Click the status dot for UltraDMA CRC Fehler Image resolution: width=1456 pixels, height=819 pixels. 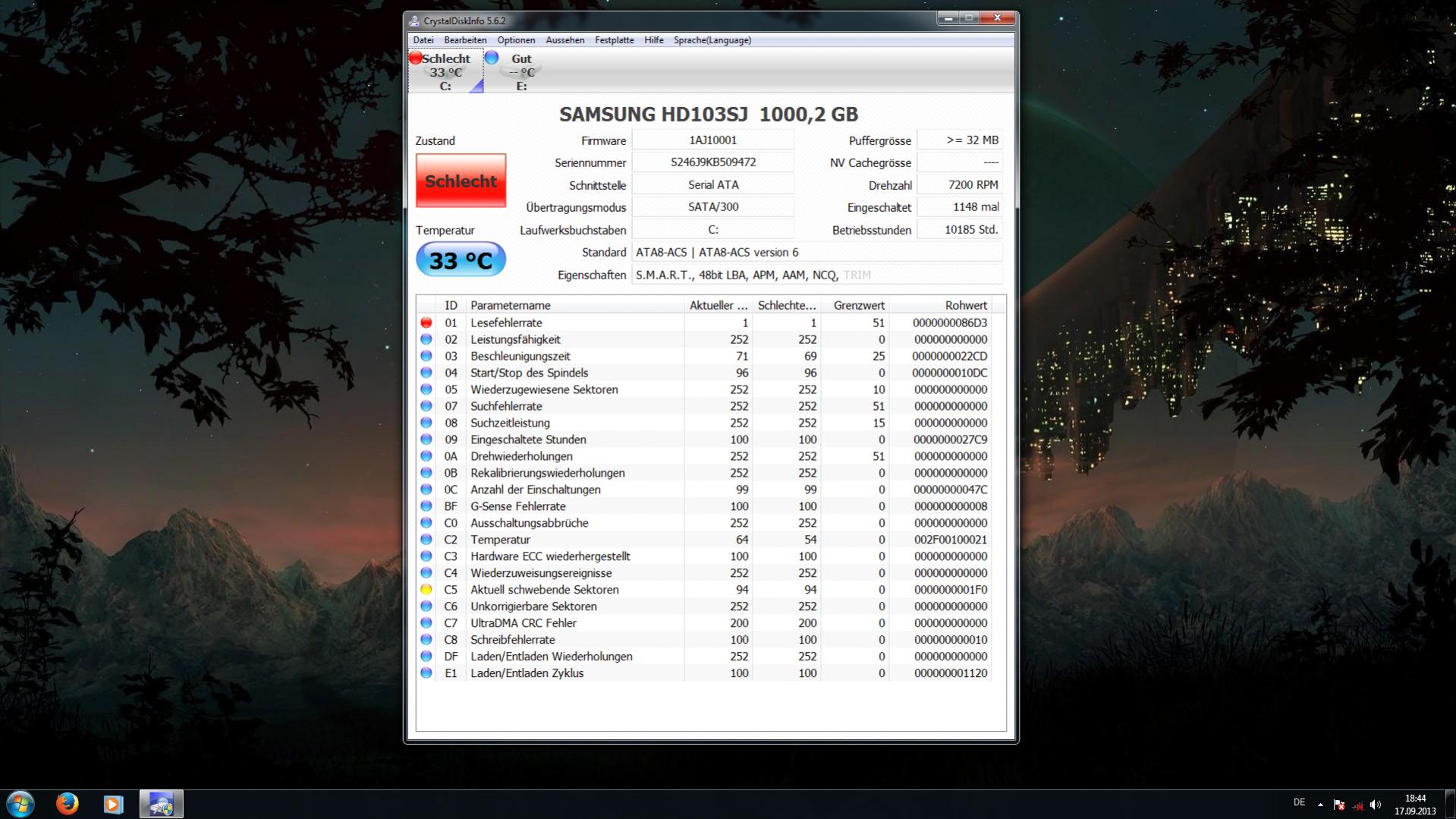pyautogui.click(x=426, y=623)
